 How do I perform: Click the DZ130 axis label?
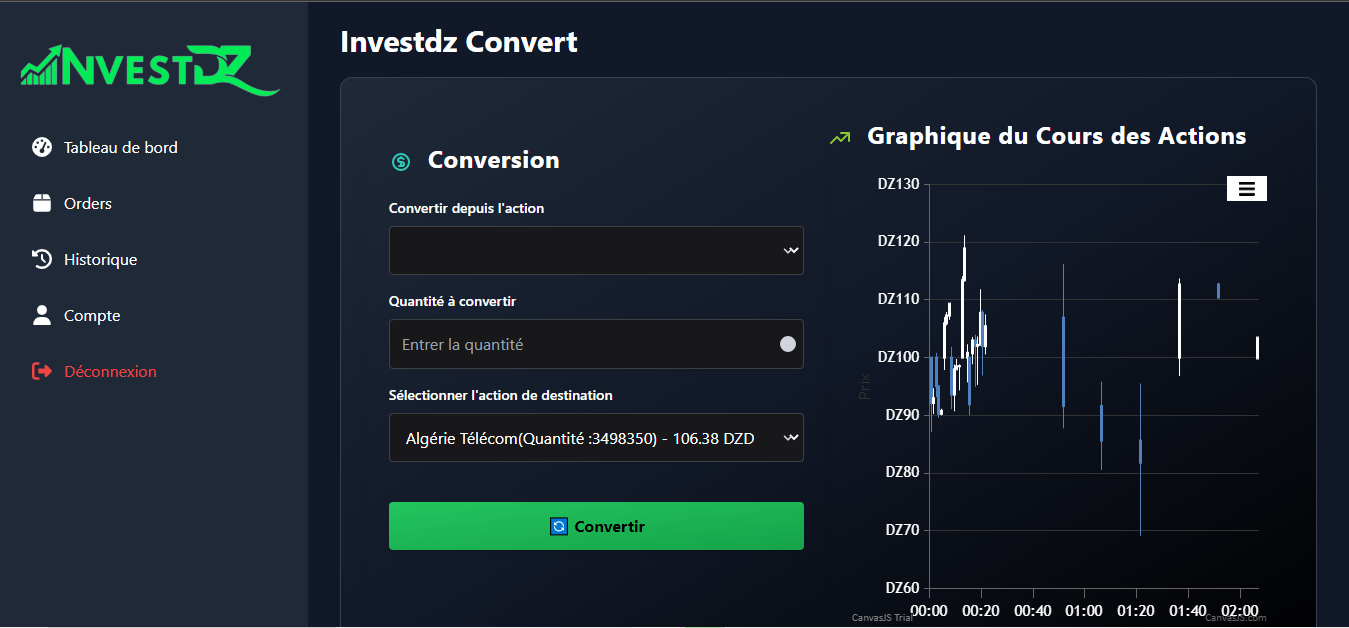[x=898, y=184]
